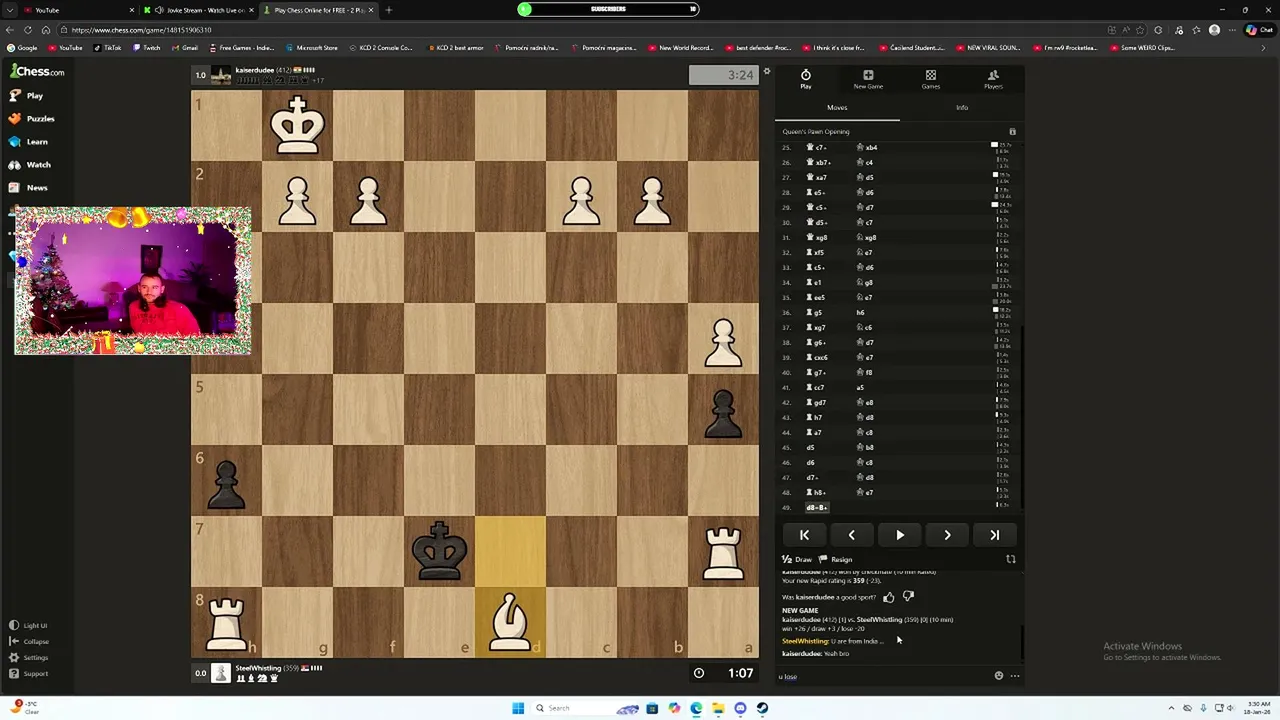Select the white rook on h8
The width and height of the screenshot is (1280, 720).
coord(226,622)
